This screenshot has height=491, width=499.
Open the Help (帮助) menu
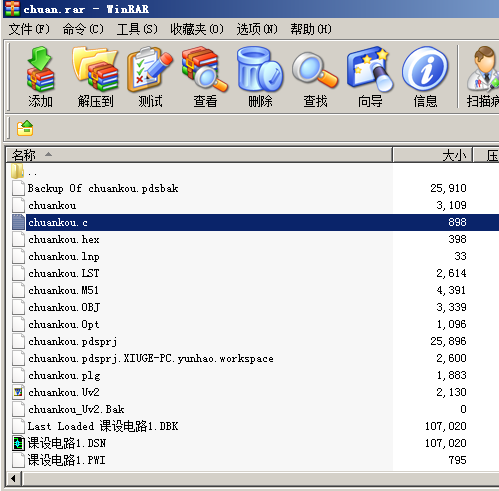[x=311, y=29]
